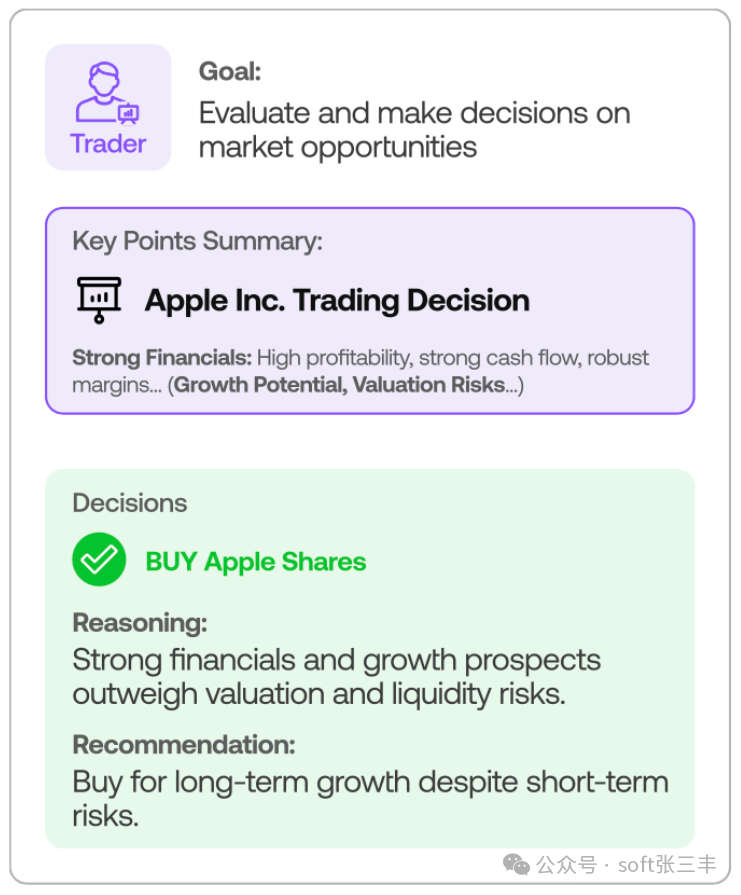The width and height of the screenshot is (741, 895).
Task: Click the green checkmark circle icon
Action: 99,560
